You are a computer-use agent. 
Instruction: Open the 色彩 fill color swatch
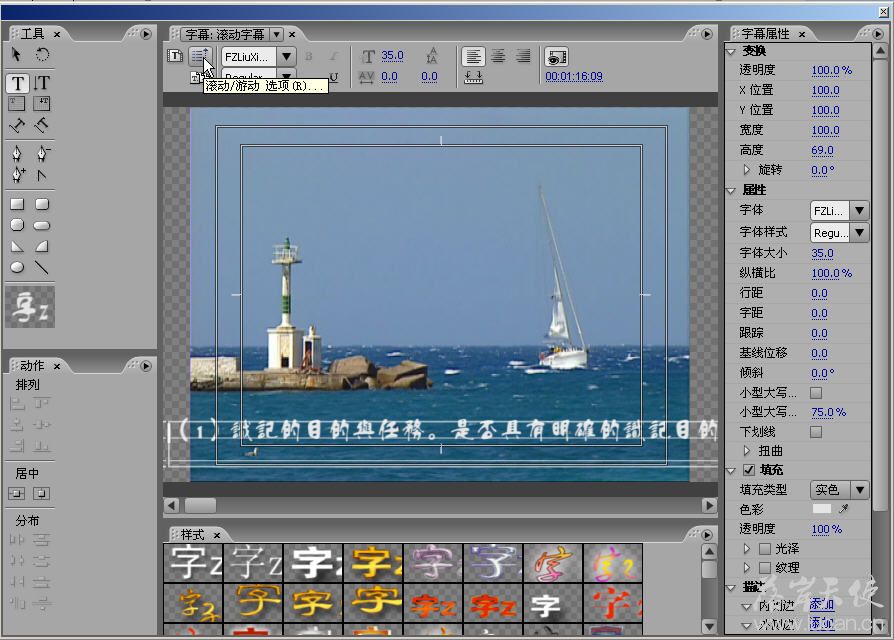822,508
